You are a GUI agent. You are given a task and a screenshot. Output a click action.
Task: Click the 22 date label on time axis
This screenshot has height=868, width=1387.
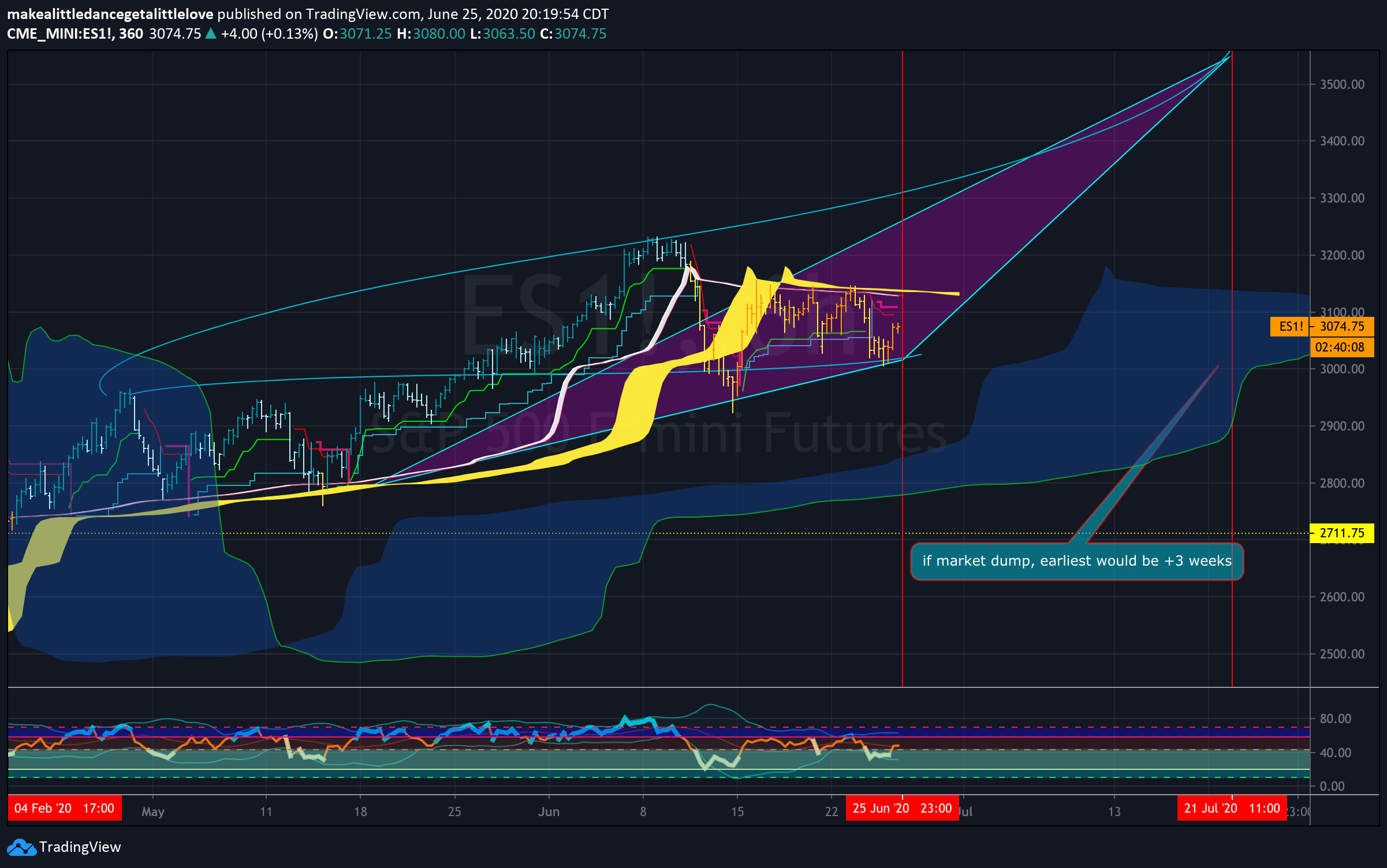click(x=832, y=811)
